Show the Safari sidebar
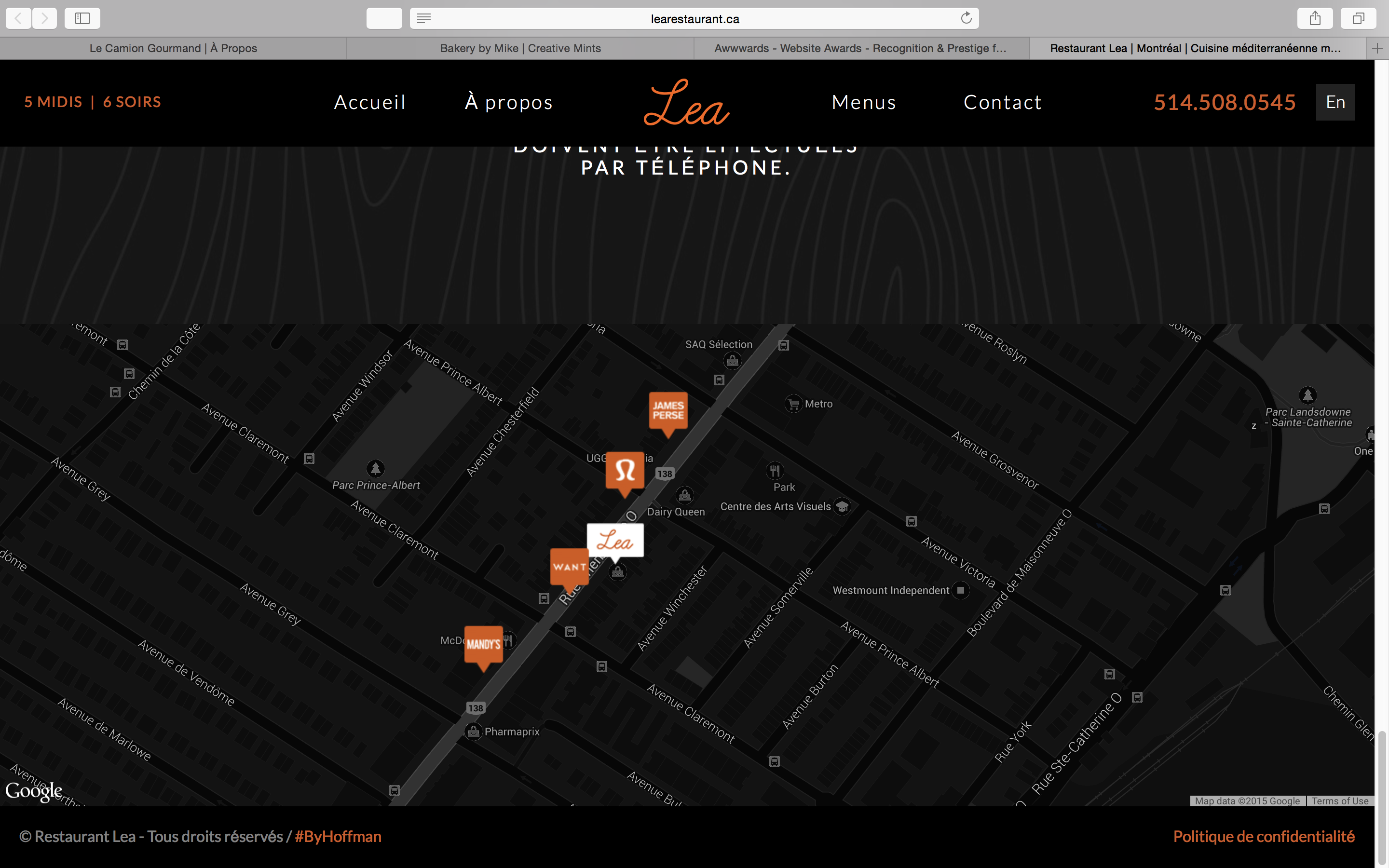The image size is (1389, 868). pos(82,18)
